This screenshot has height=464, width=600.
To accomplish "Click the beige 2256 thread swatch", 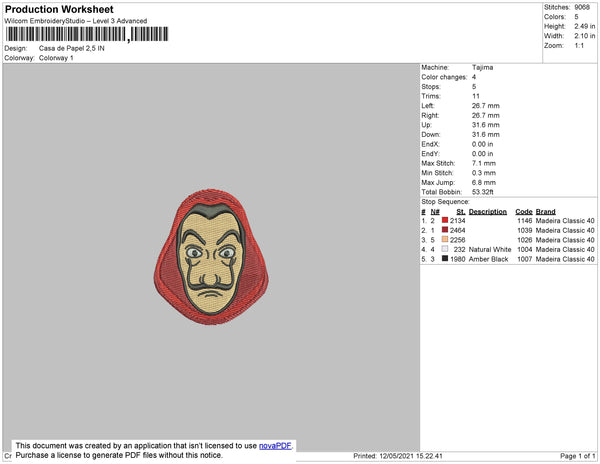I will (445, 239).
